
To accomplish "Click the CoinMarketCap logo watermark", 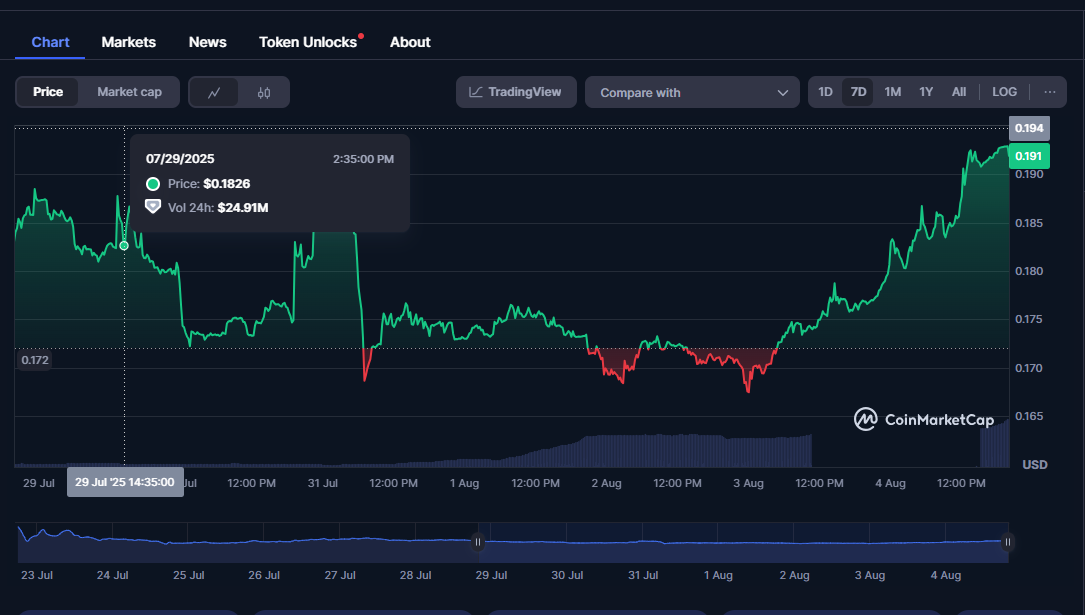I will (924, 419).
